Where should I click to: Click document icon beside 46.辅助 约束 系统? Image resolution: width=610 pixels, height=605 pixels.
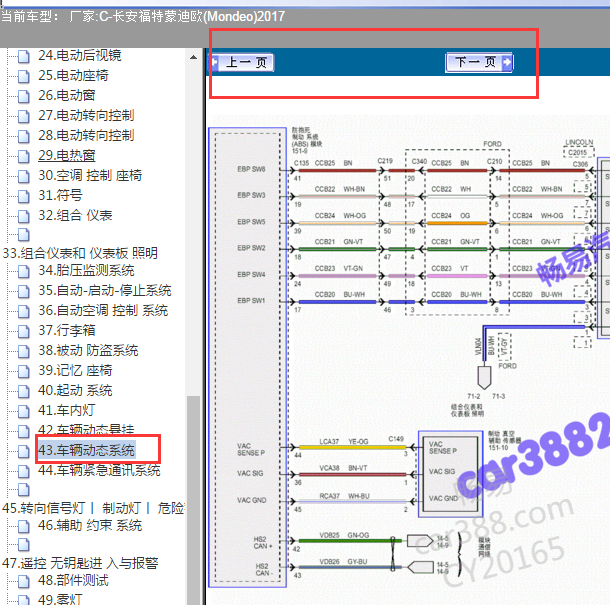click(24, 526)
